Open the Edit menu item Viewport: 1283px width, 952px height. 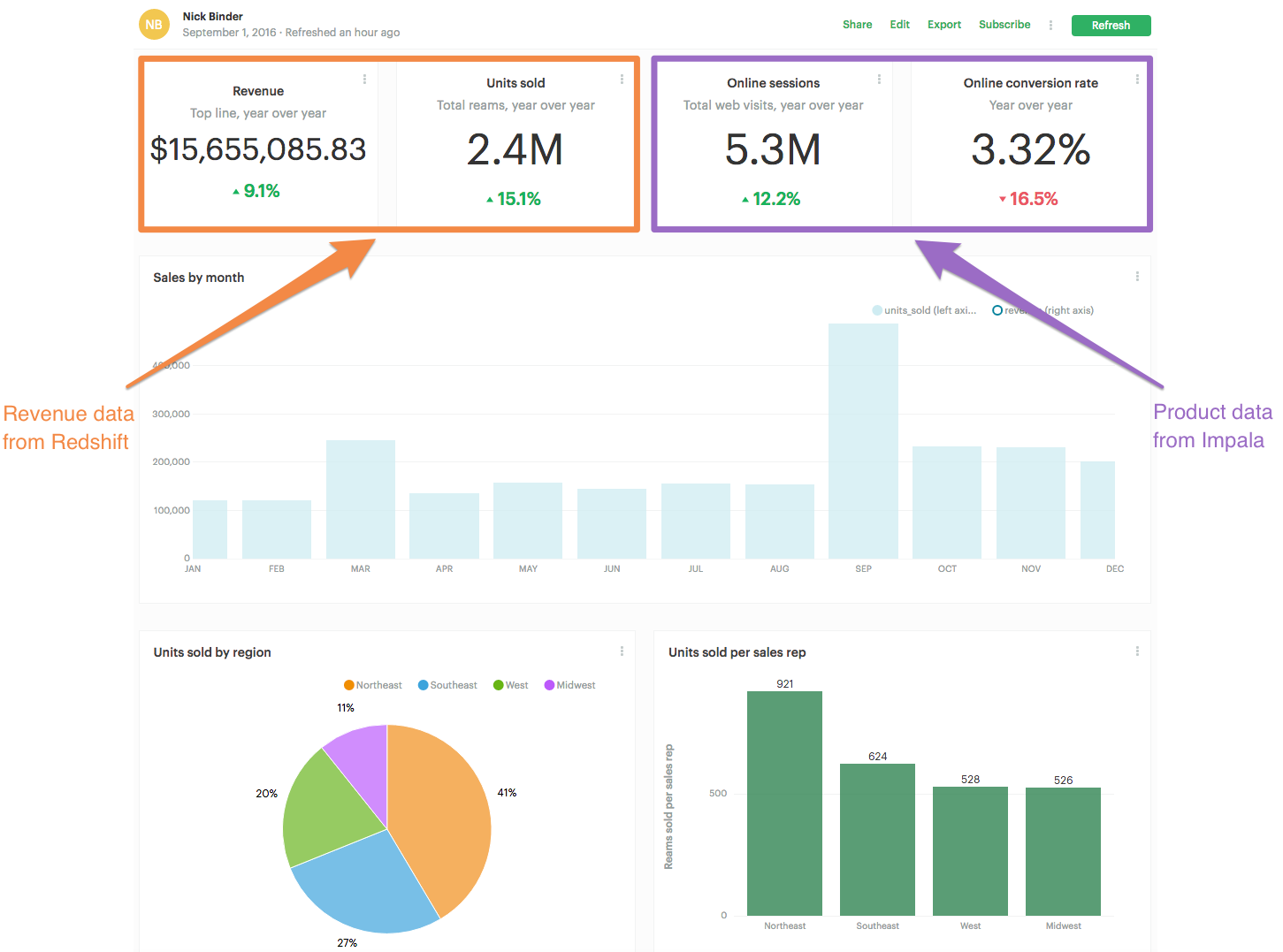click(899, 25)
